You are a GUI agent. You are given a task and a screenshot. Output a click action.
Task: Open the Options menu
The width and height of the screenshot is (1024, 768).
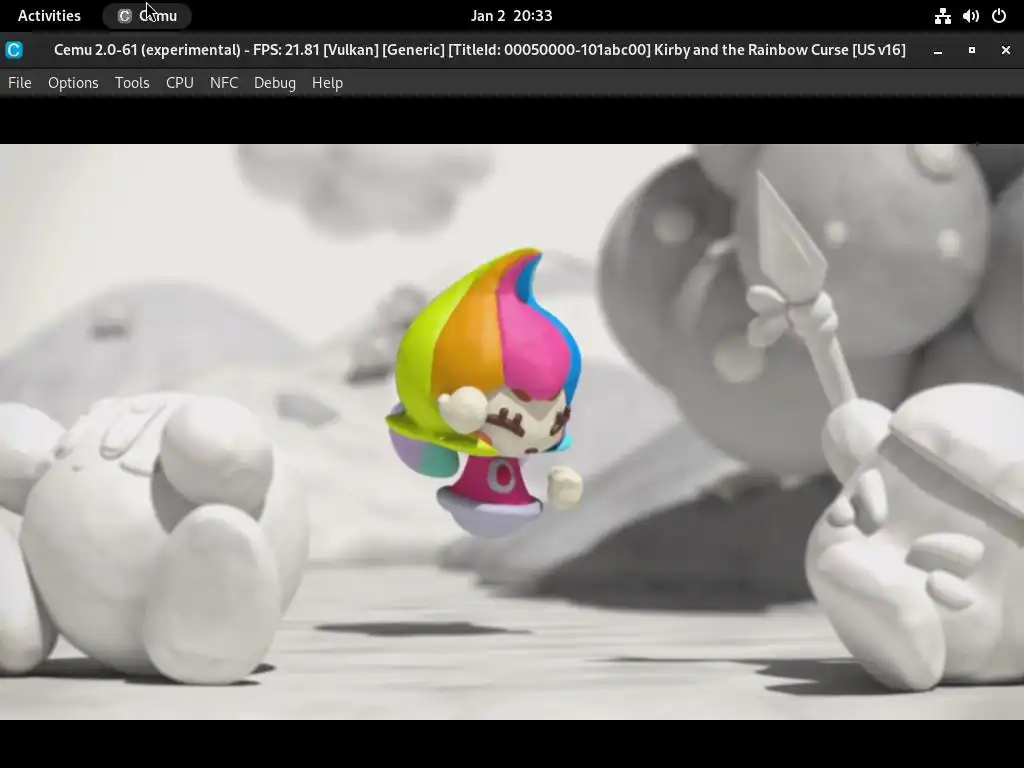coord(73,83)
